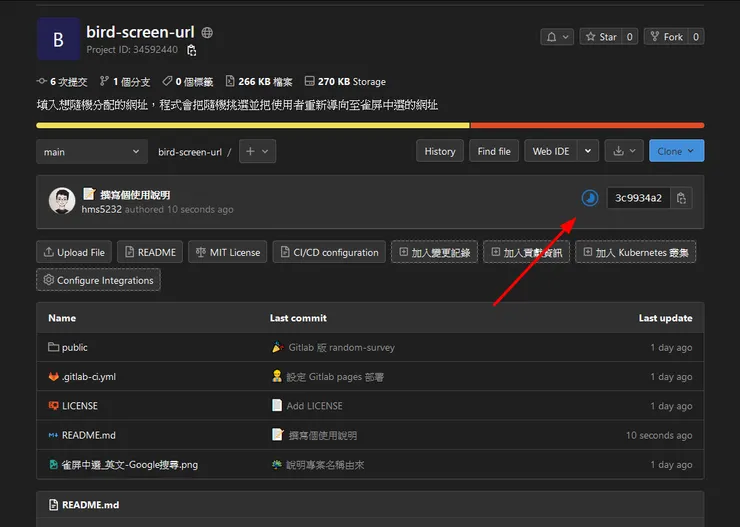Star the bird-screen-url project
This screenshot has width=740, height=527.
pyautogui.click(x=601, y=37)
